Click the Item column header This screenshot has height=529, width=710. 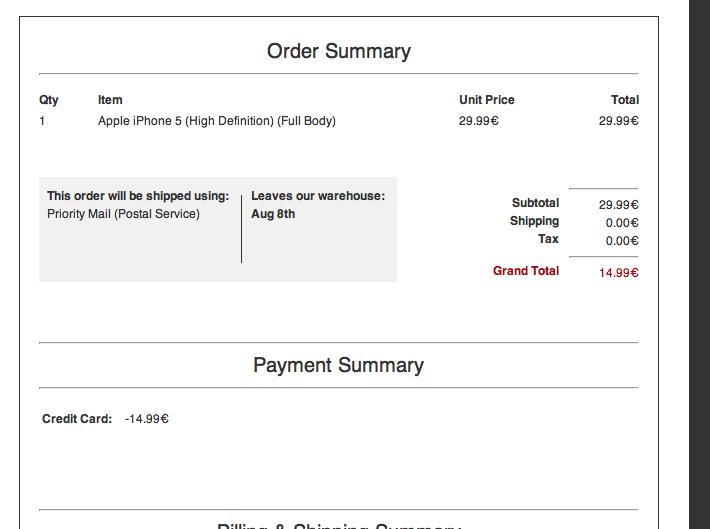point(110,100)
